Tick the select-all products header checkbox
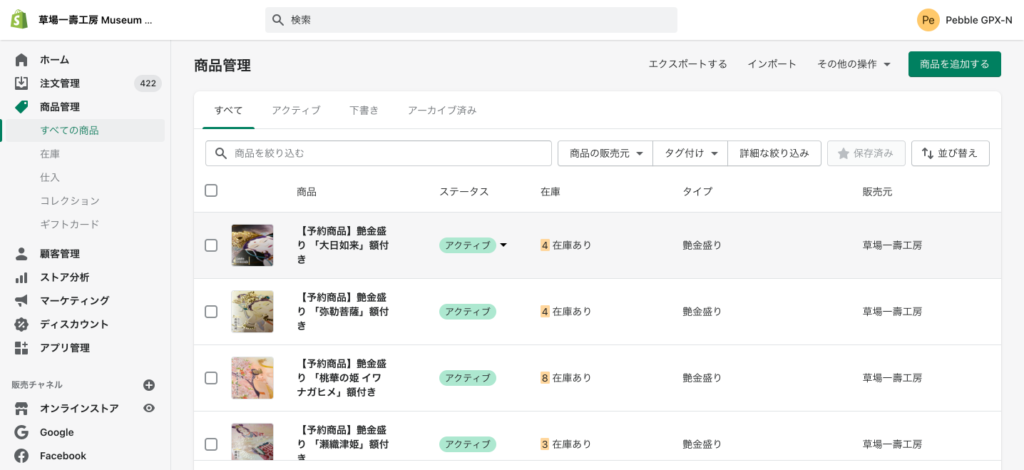The width and height of the screenshot is (1024, 470). click(x=211, y=191)
